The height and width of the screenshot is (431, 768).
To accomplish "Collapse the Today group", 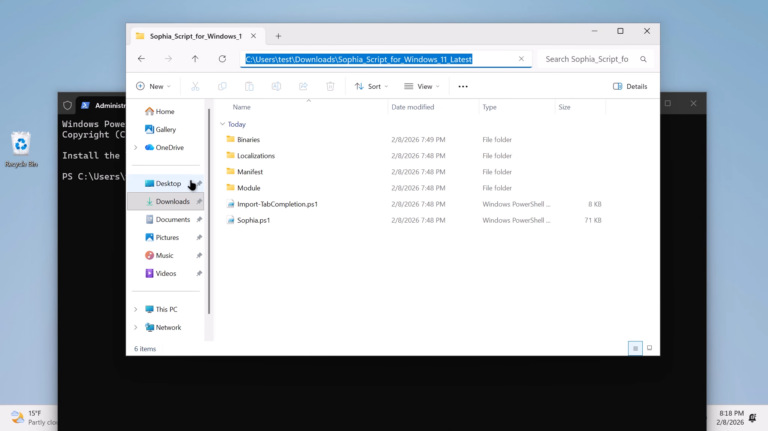I will 222,124.
